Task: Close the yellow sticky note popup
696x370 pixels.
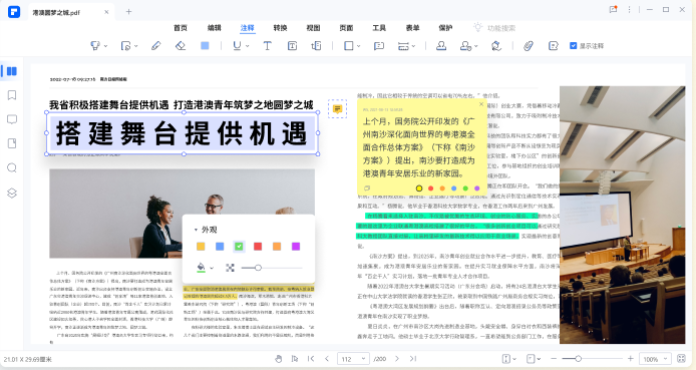Action: click(481, 104)
